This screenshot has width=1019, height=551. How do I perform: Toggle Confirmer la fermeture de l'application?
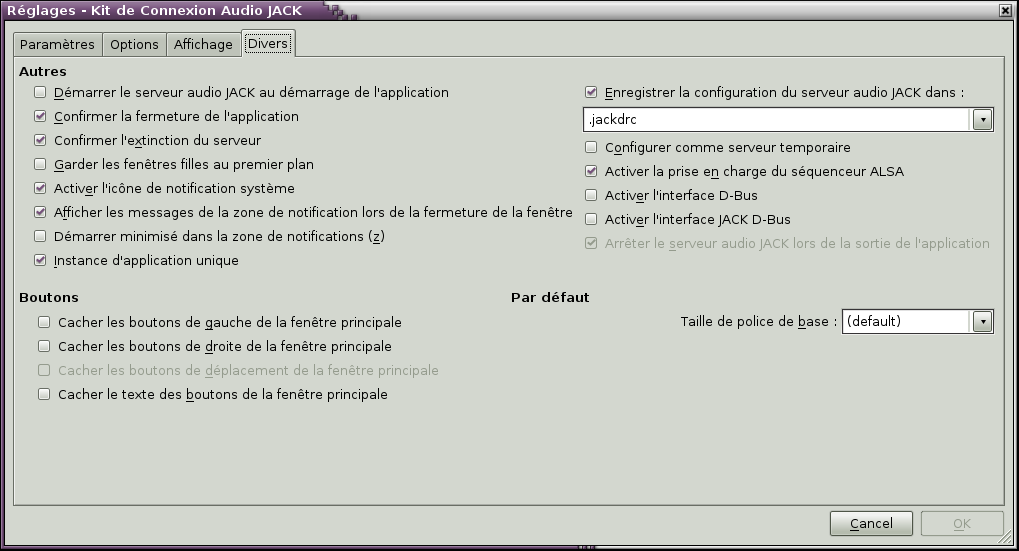(x=40, y=116)
